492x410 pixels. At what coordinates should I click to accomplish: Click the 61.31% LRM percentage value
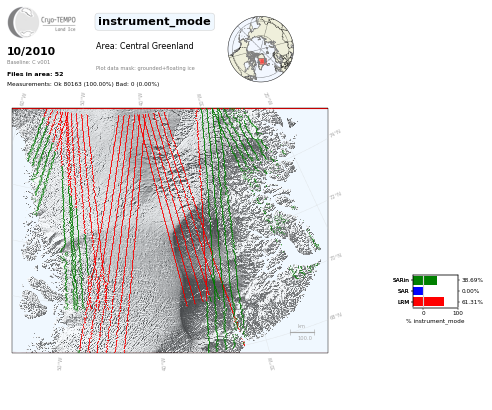click(x=472, y=302)
